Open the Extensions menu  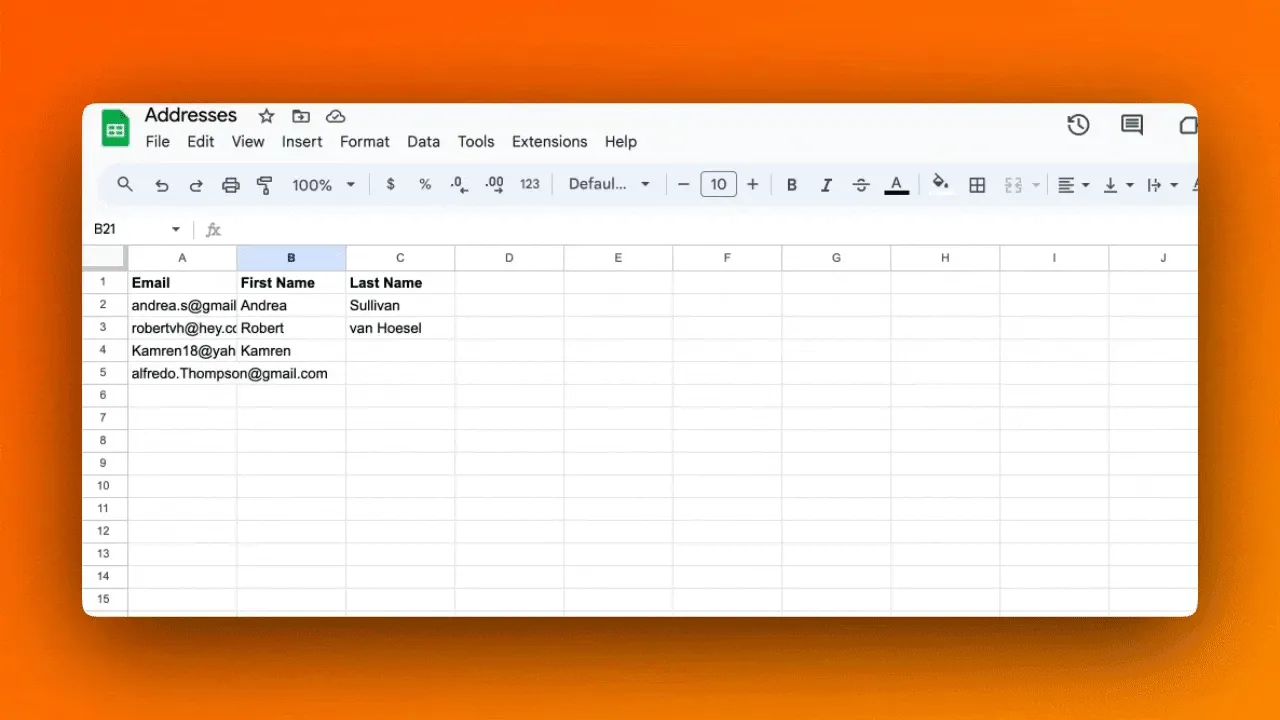point(549,142)
